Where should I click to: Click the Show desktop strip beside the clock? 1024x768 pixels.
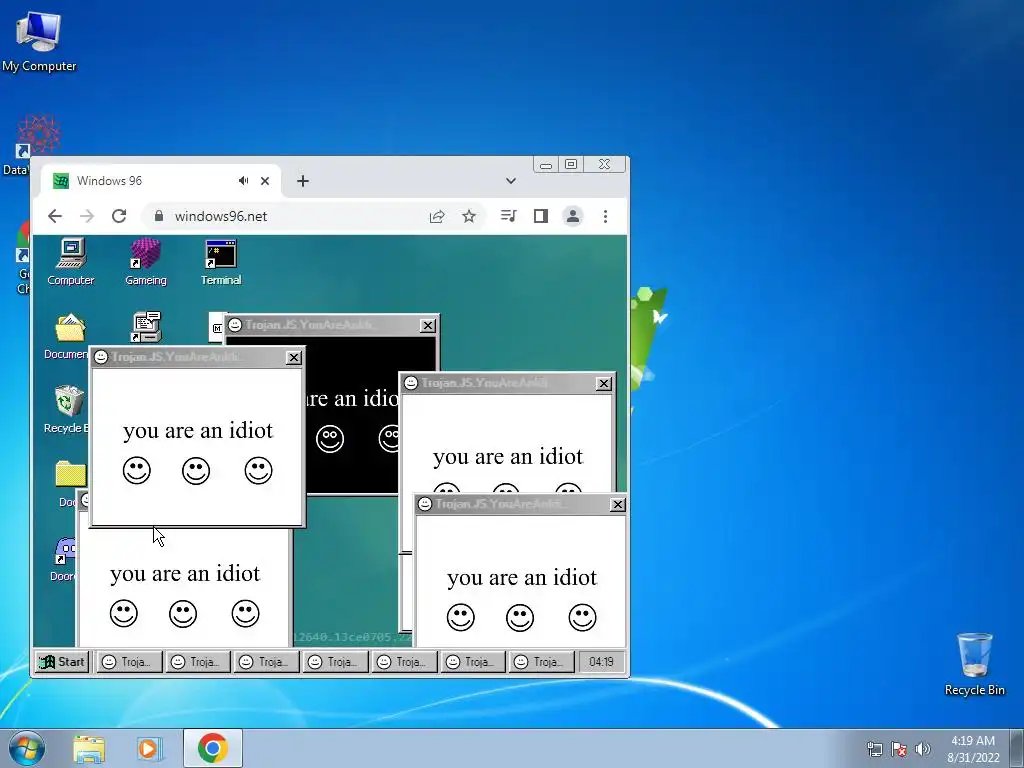[1017, 748]
